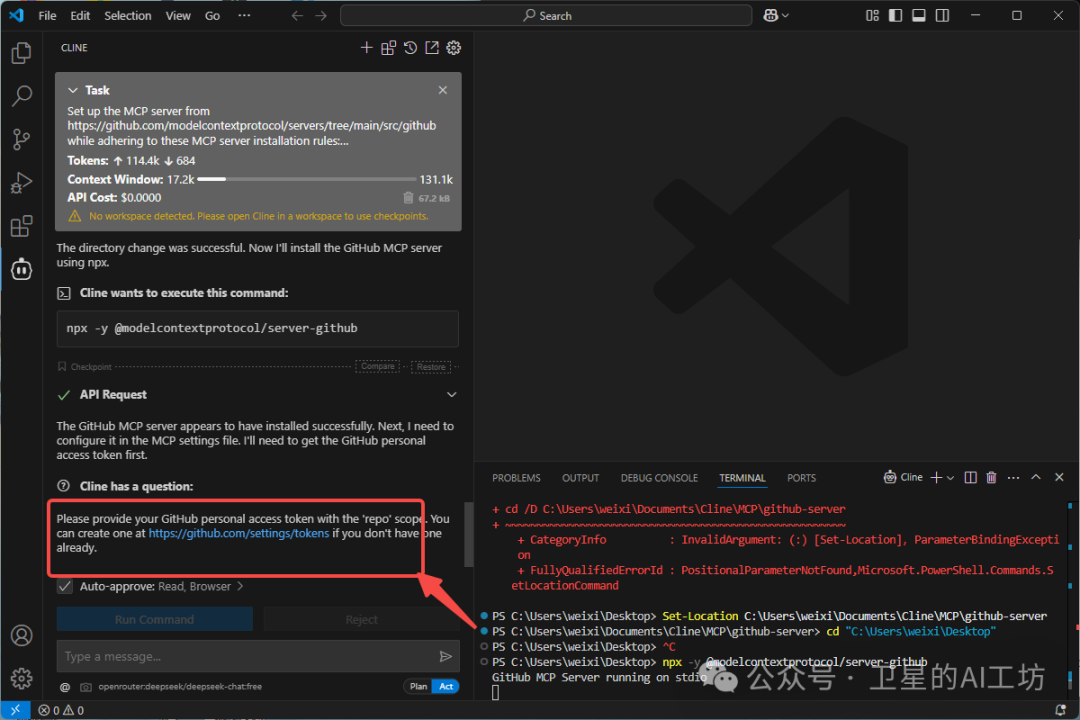Collapse the Task section chevron
Screen dimensions: 1080x720
pos(73,90)
